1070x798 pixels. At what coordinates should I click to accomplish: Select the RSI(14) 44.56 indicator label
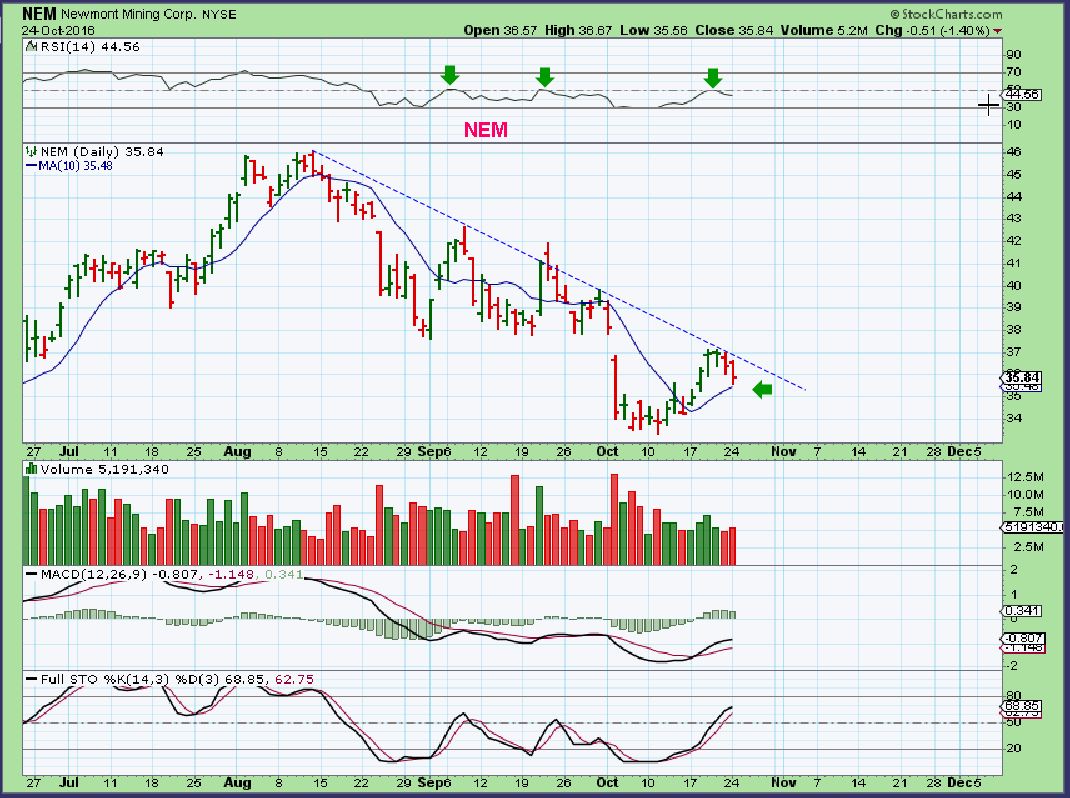point(90,46)
